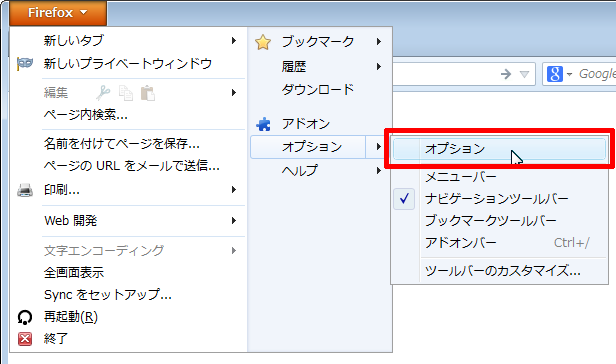Click the scissors cut icon
The width and height of the screenshot is (616, 364).
(x=103, y=93)
